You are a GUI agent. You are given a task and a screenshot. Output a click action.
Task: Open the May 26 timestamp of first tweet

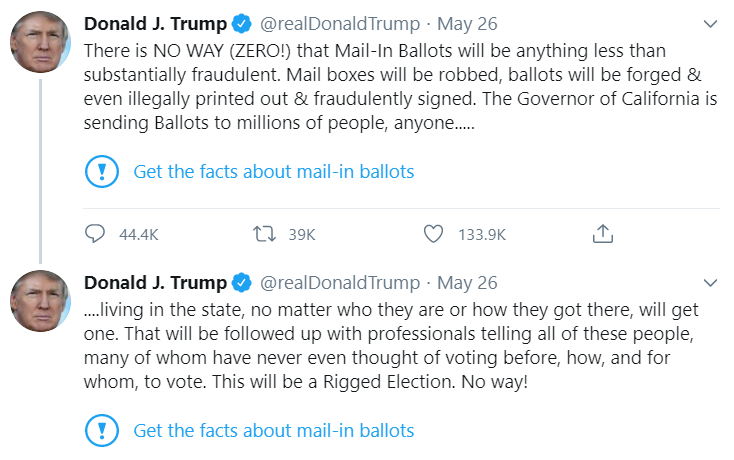(467, 24)
